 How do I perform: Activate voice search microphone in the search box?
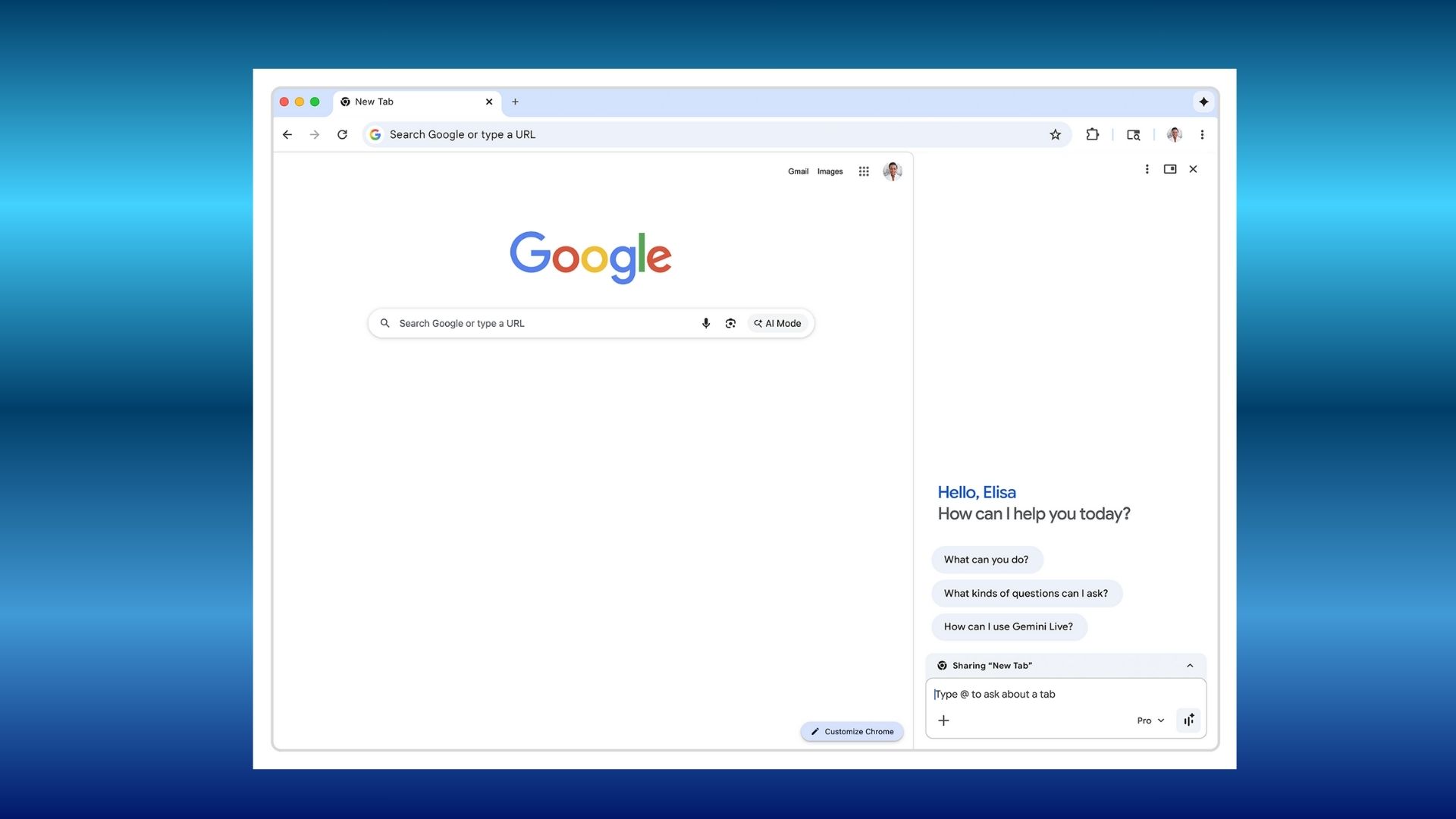click(x=706, y=323)
